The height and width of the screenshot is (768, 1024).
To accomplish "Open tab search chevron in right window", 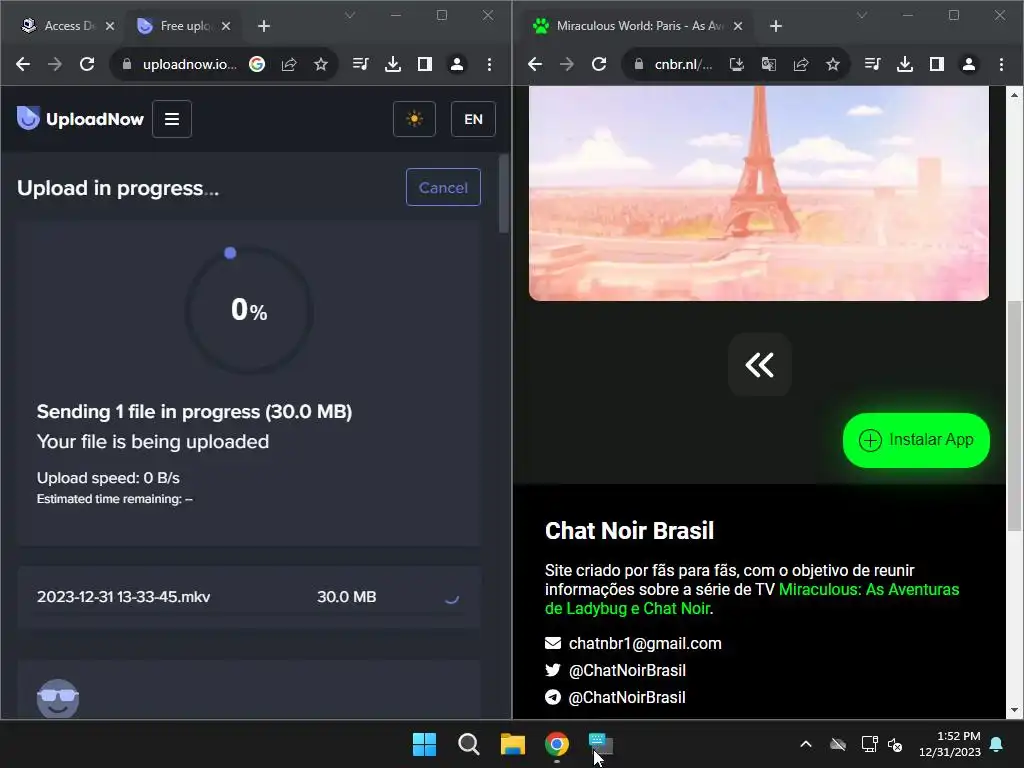I will coord(862,15).
